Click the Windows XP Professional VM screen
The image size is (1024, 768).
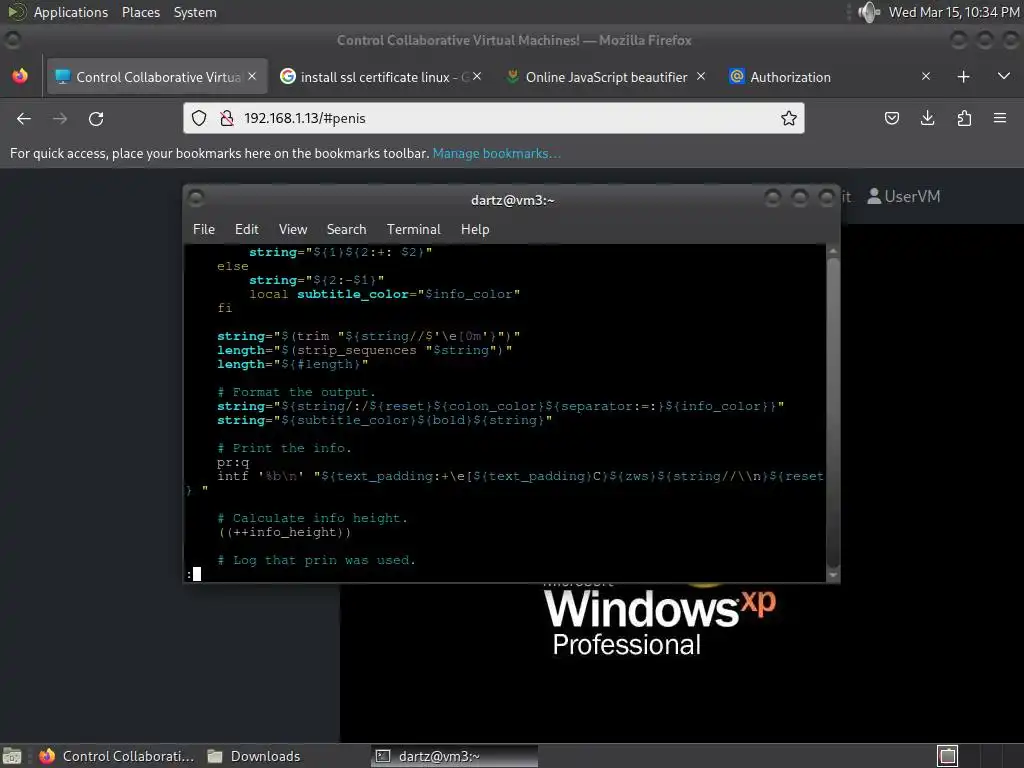[x=682, y=661]
